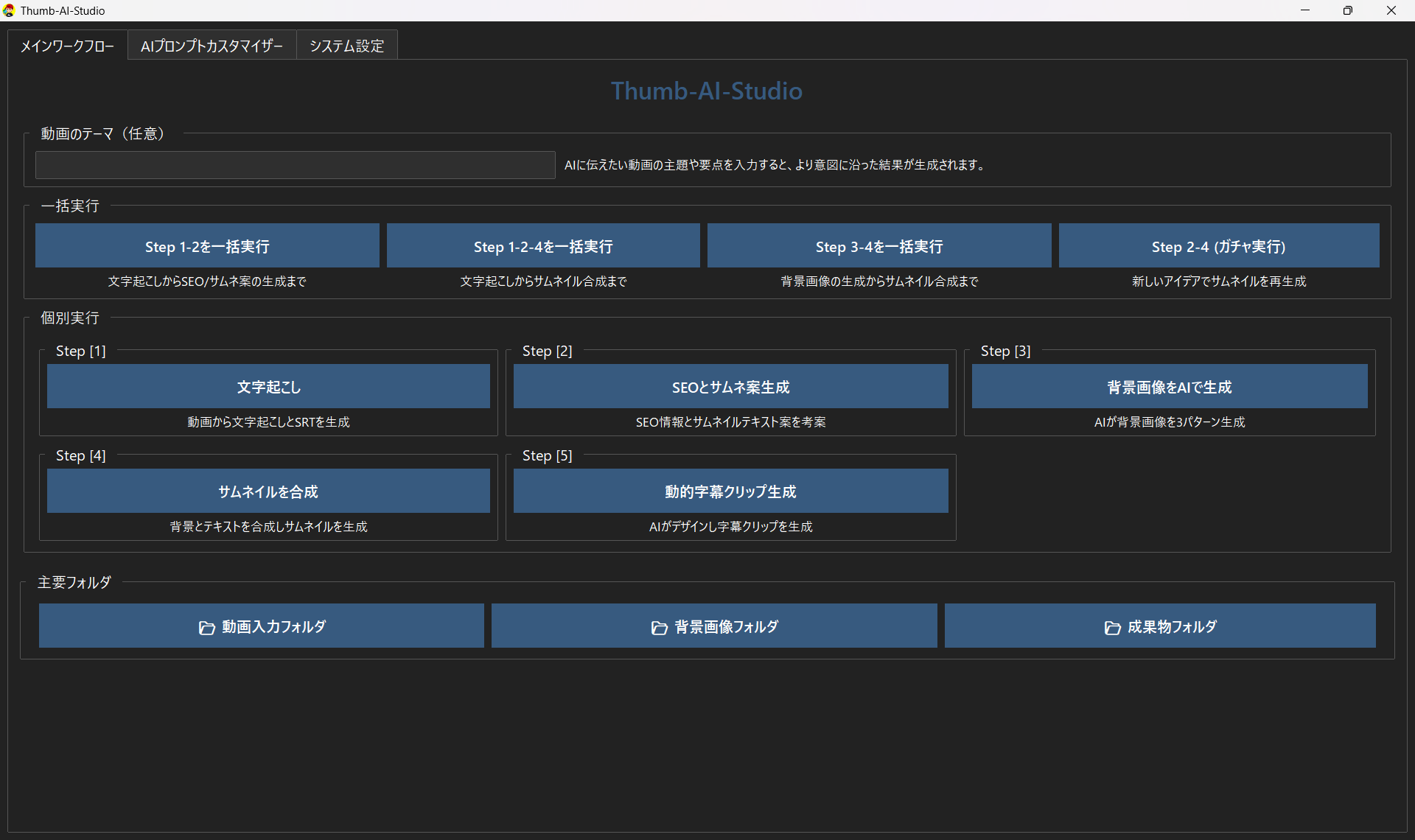Click the 文字起こし button
The image size is (1415, 840).
(268, 387)
